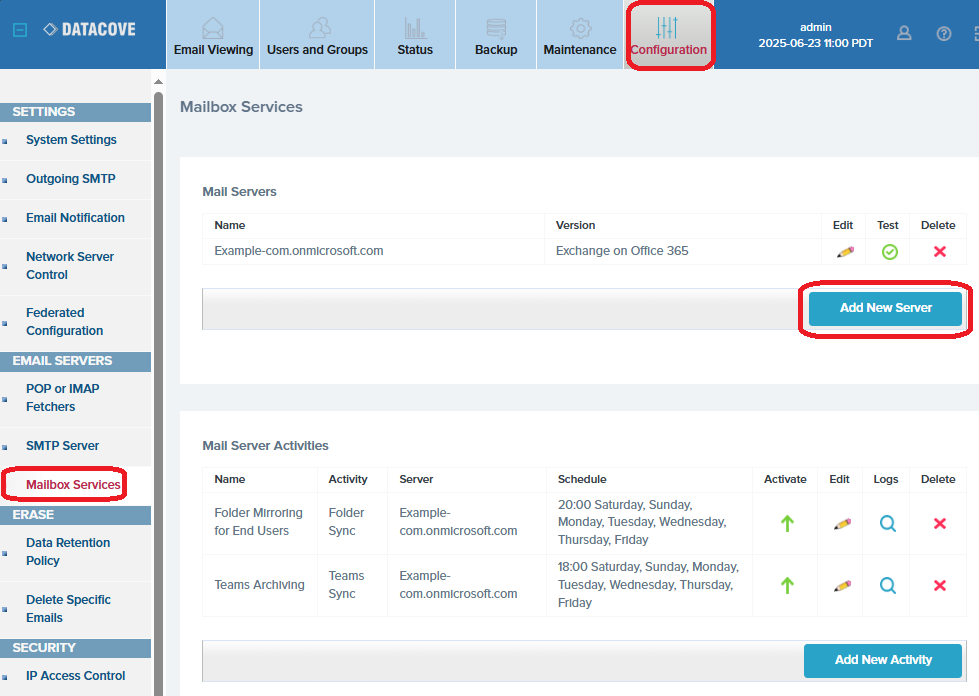
Task: Delete the Example-com.onmicrosoft.com mail server
Action: [x=939, y=252]
